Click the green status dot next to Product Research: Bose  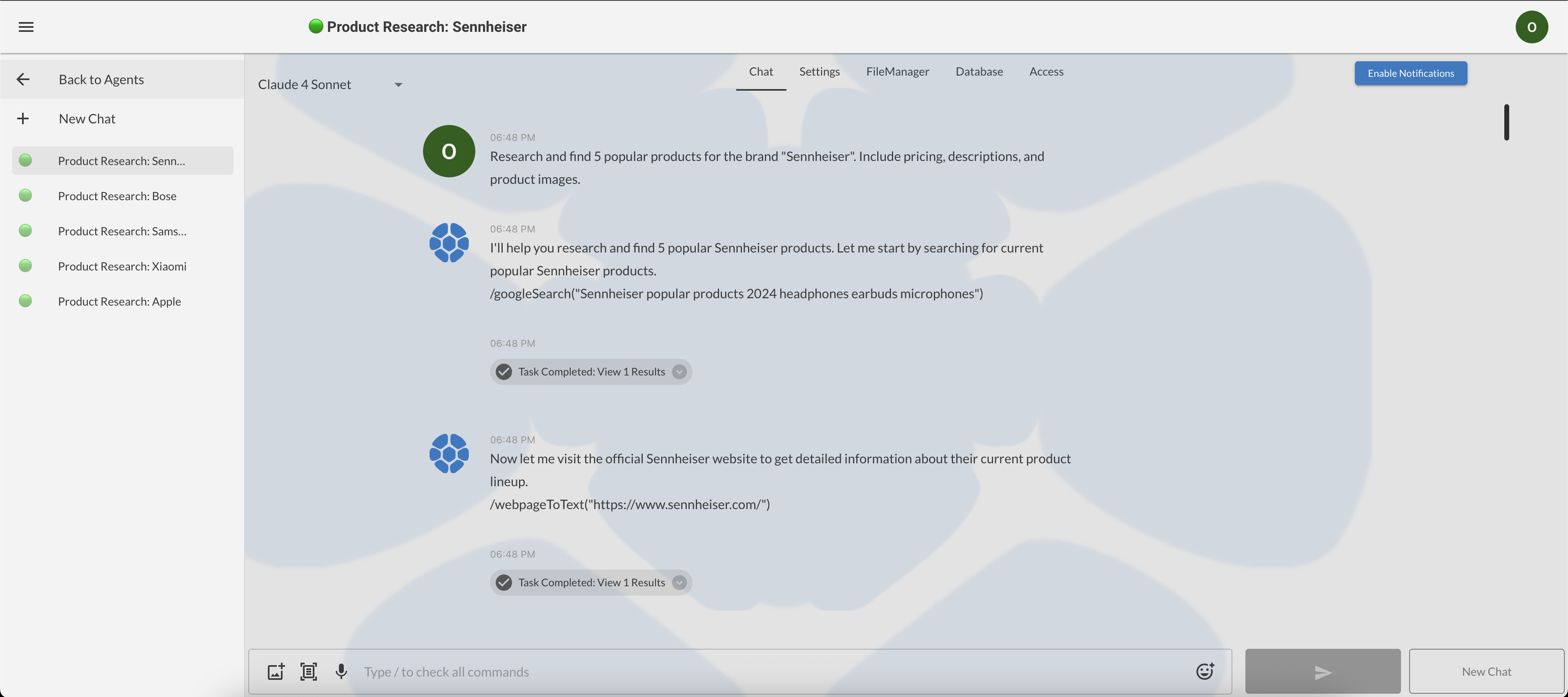pyautogui.click(x=25, y=196)
